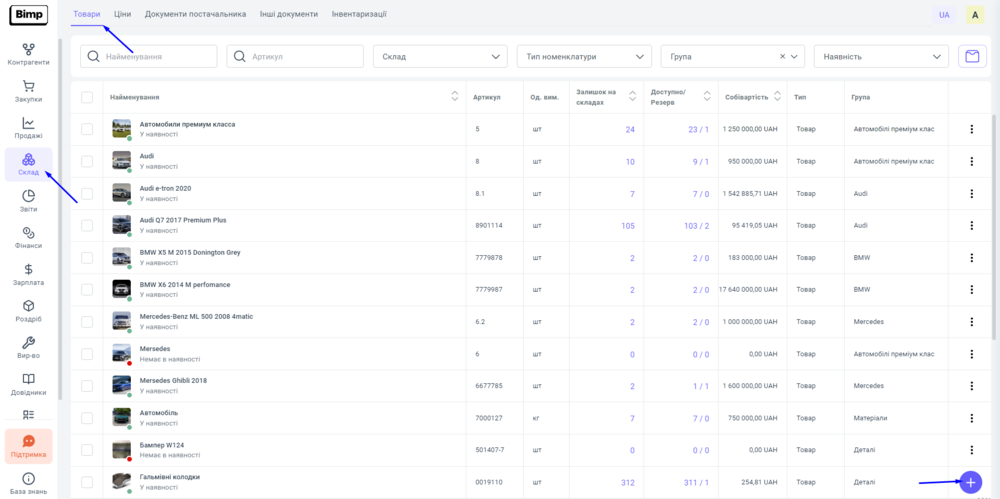The image size is (1000, 499).
Task: Open the Тип номенклатури dropdown
Action: (584, 57)
